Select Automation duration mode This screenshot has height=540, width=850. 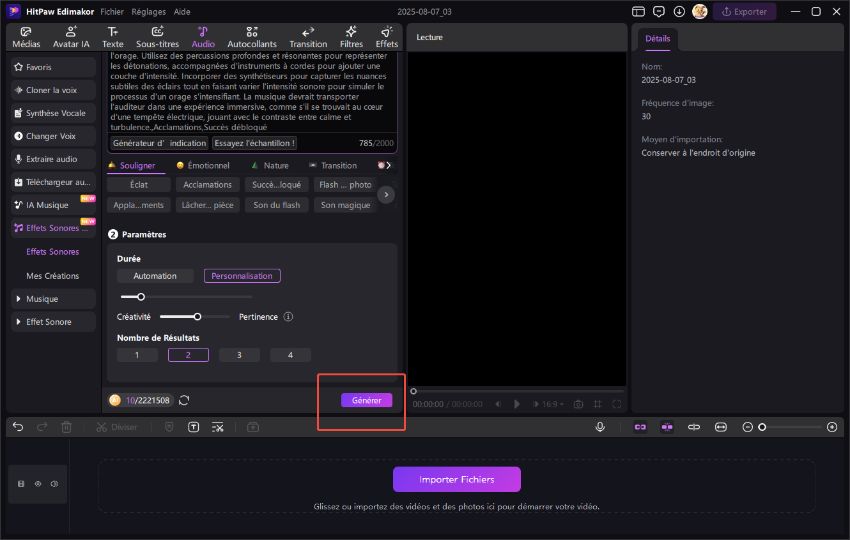[x=155, y=276]
